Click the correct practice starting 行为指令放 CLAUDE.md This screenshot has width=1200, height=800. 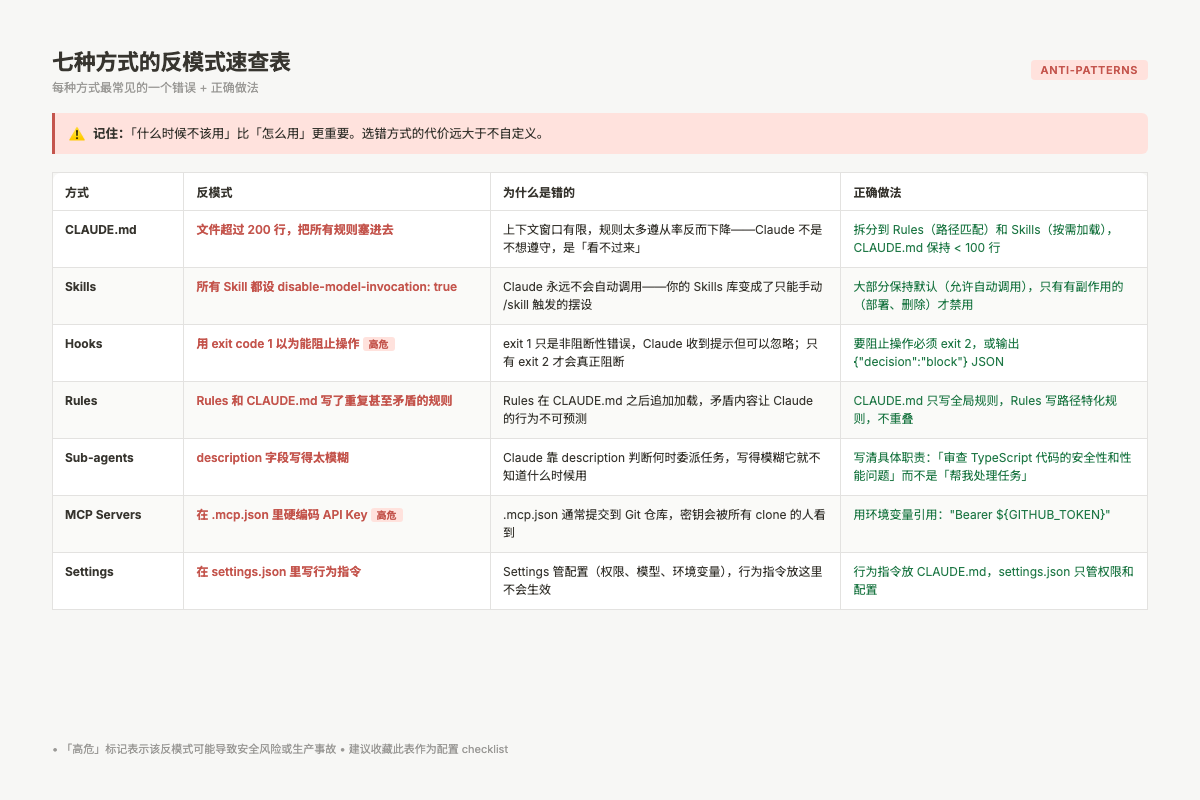tap(993, 580)
